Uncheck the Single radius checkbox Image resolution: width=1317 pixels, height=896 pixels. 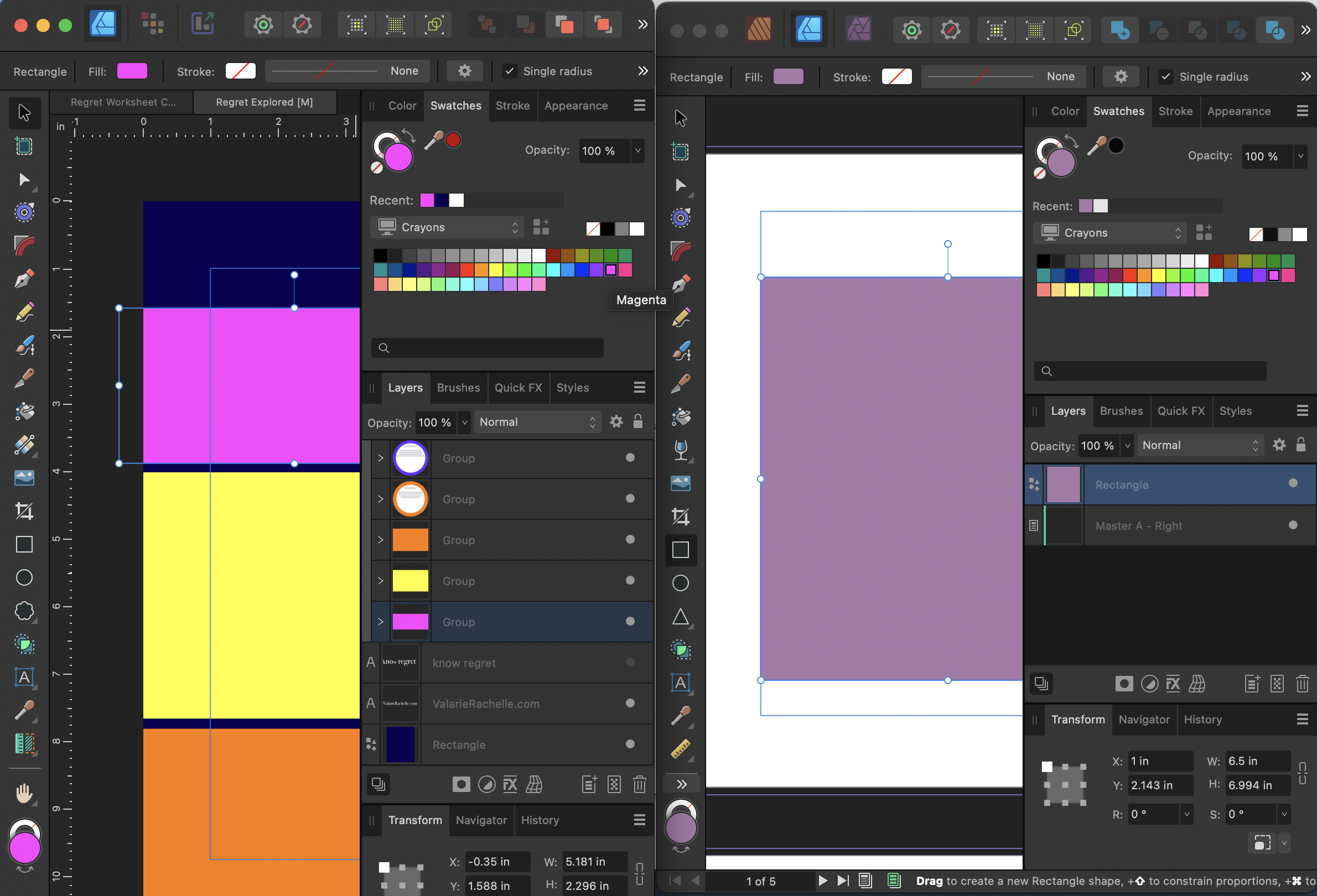tap(510, 71)
